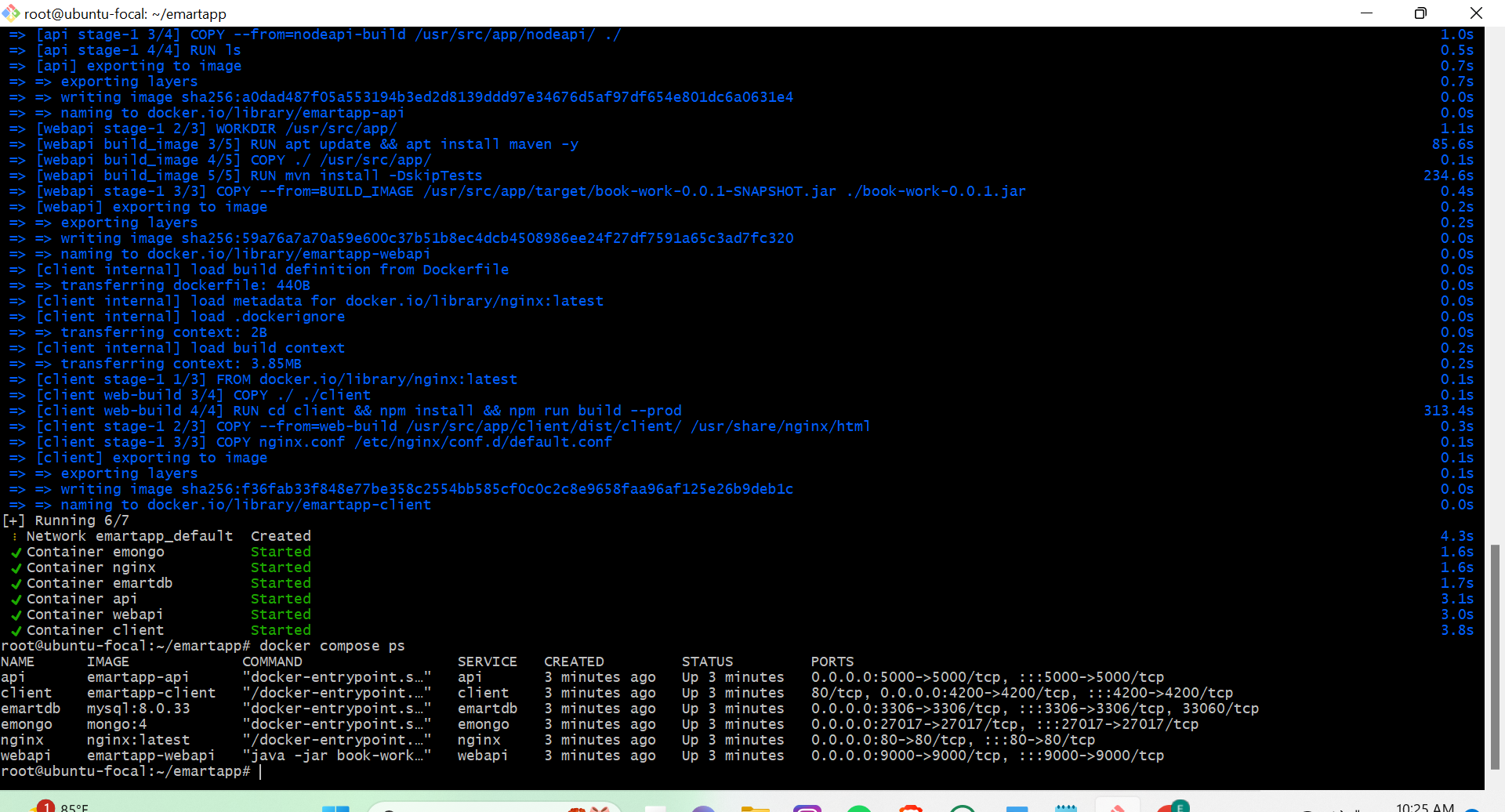The image size is (1505, 812).
Task: Click 'load metadata for docker.io/library/nginx:latest' line
Action: pos(397,301)
